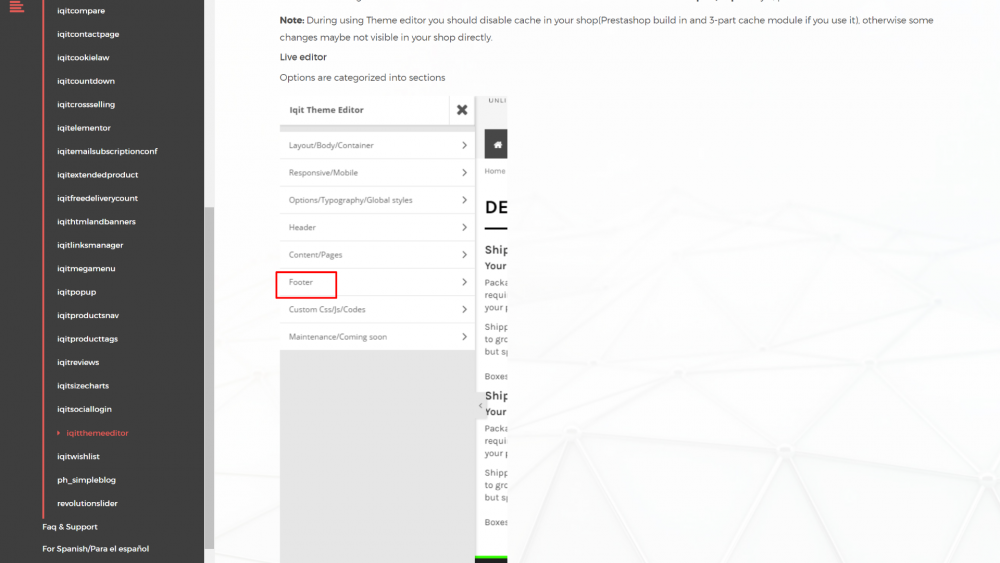Collapse the editor panel with left arrow
Screen dimensions: 1000x563
point(480,406)
